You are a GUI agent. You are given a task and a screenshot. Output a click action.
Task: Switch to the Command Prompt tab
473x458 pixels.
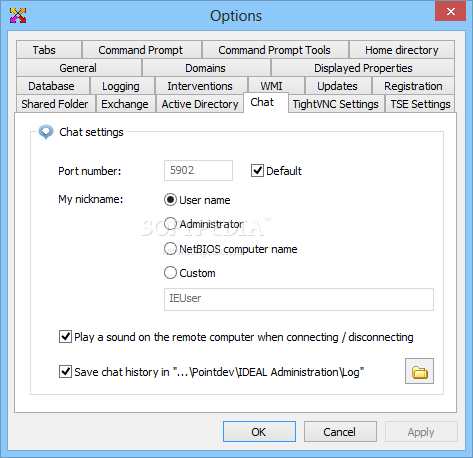[142, 50]
